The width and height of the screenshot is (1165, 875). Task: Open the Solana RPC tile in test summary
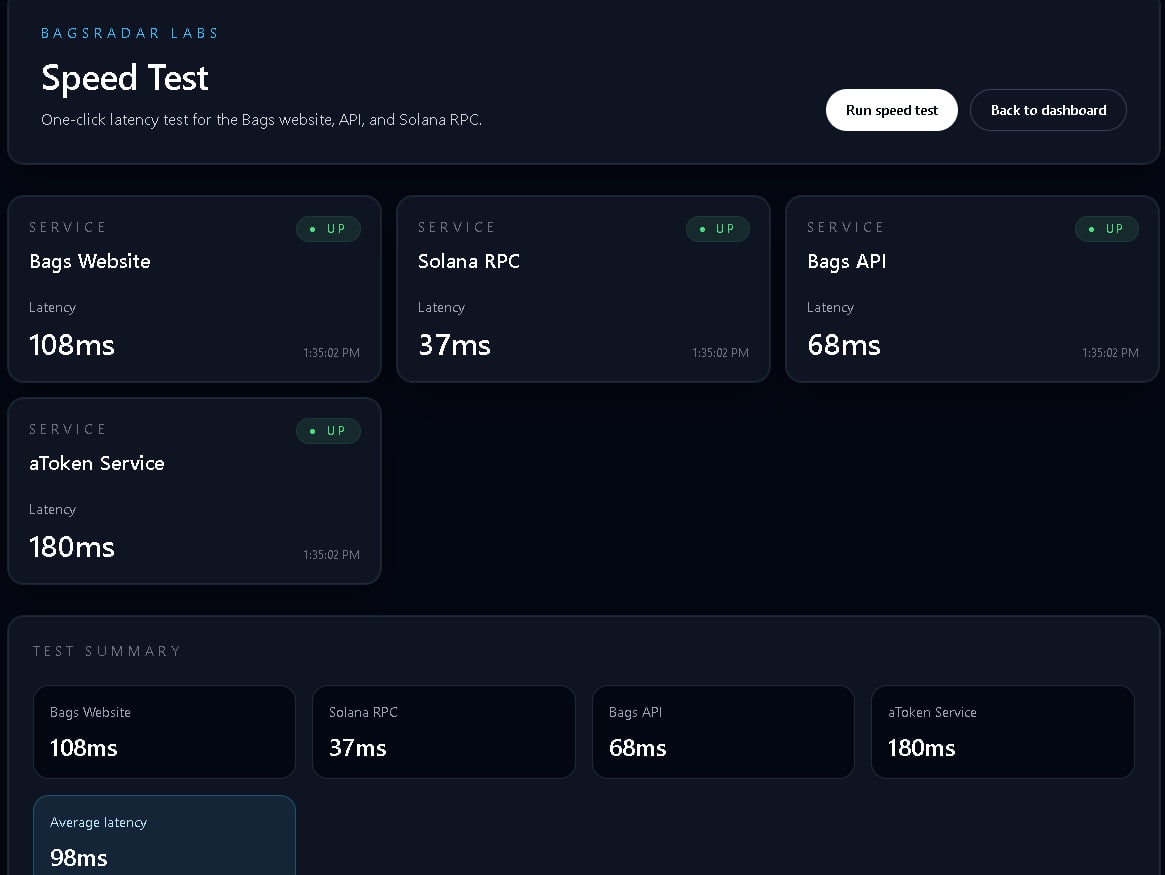[x=444, y=732]
